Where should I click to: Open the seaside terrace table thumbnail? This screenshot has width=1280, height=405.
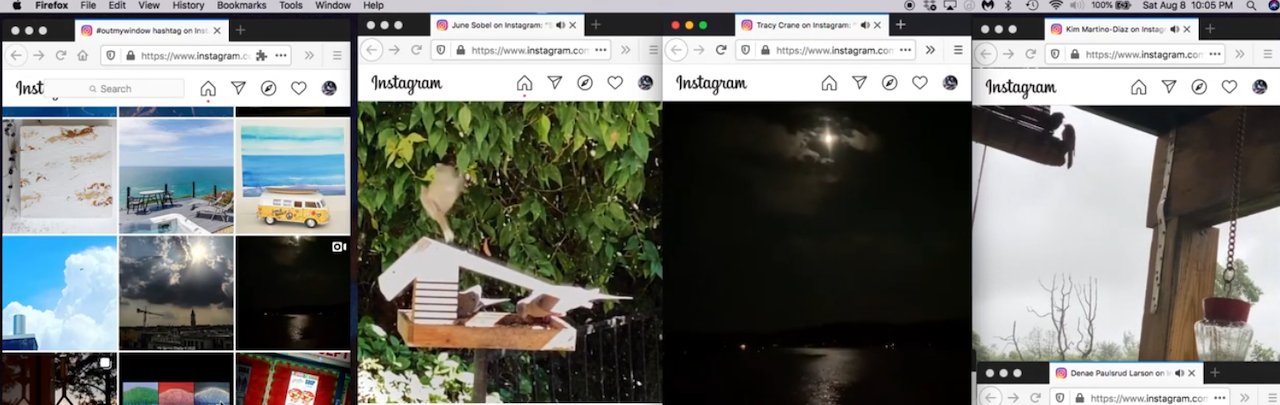(x=176, y=175)
